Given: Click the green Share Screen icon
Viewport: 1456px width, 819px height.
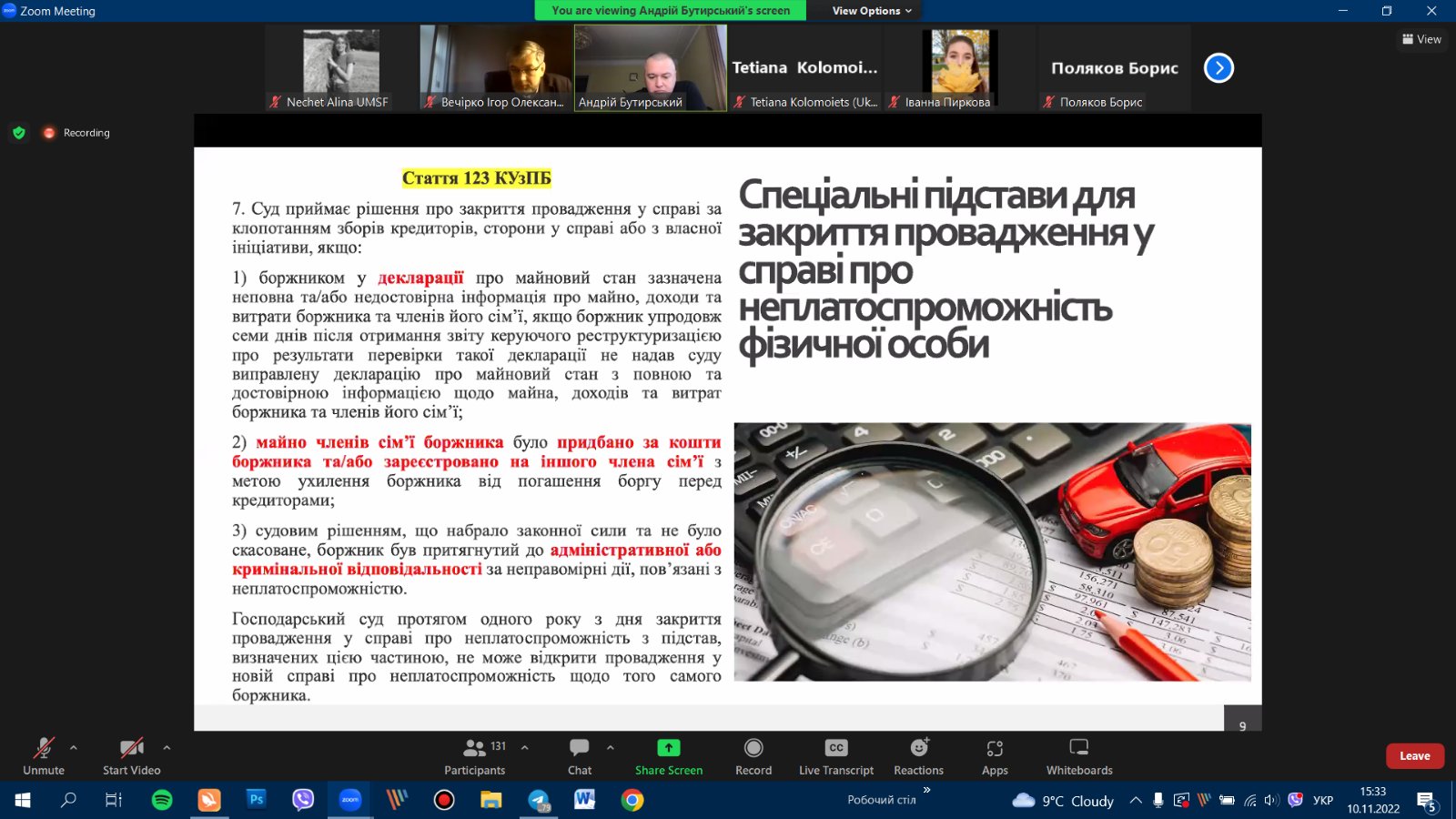Looking at the screenshot, I should coord(669,748).
